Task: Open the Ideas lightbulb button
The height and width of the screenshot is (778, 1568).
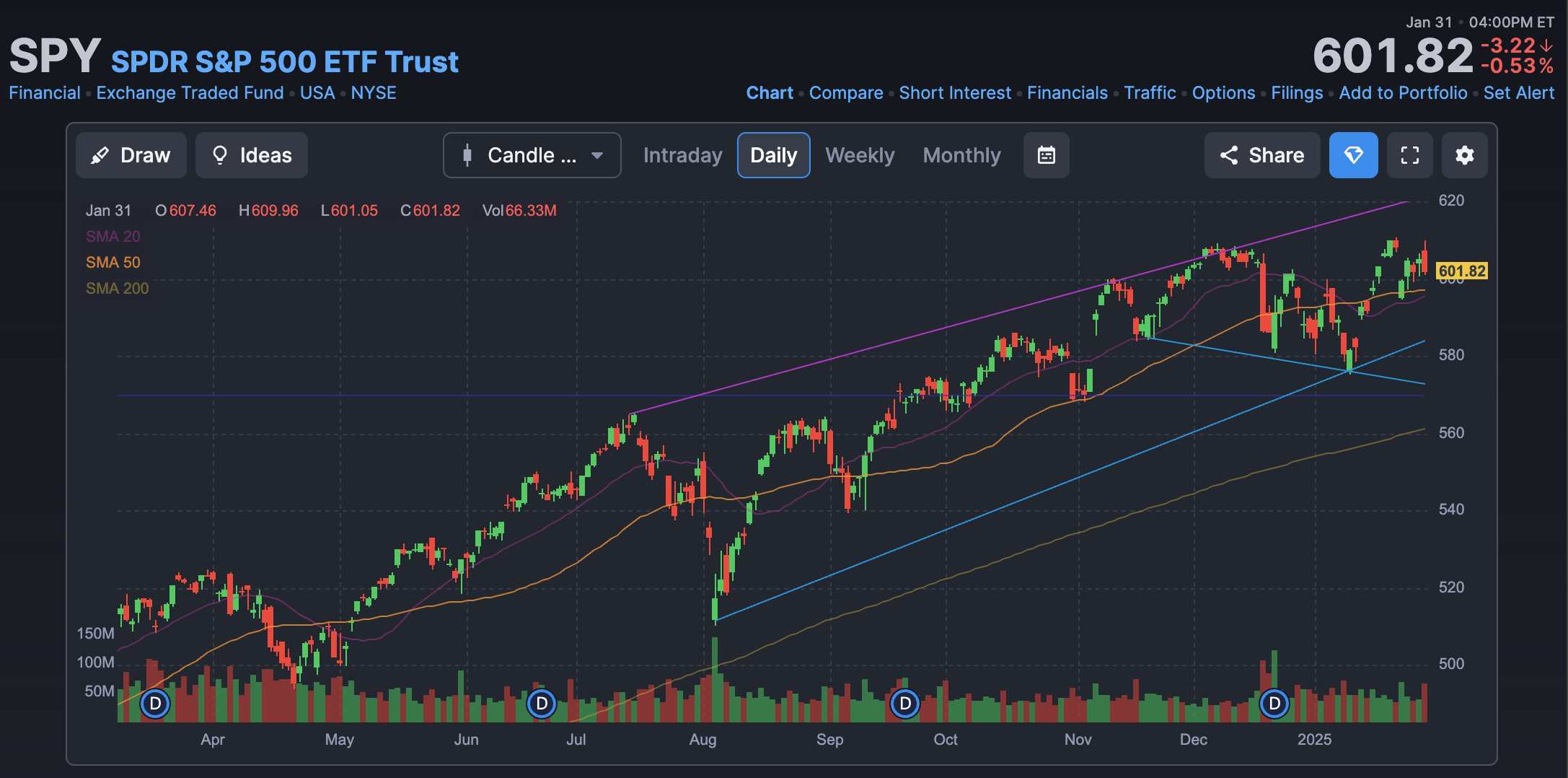Action: pos(252,155)
